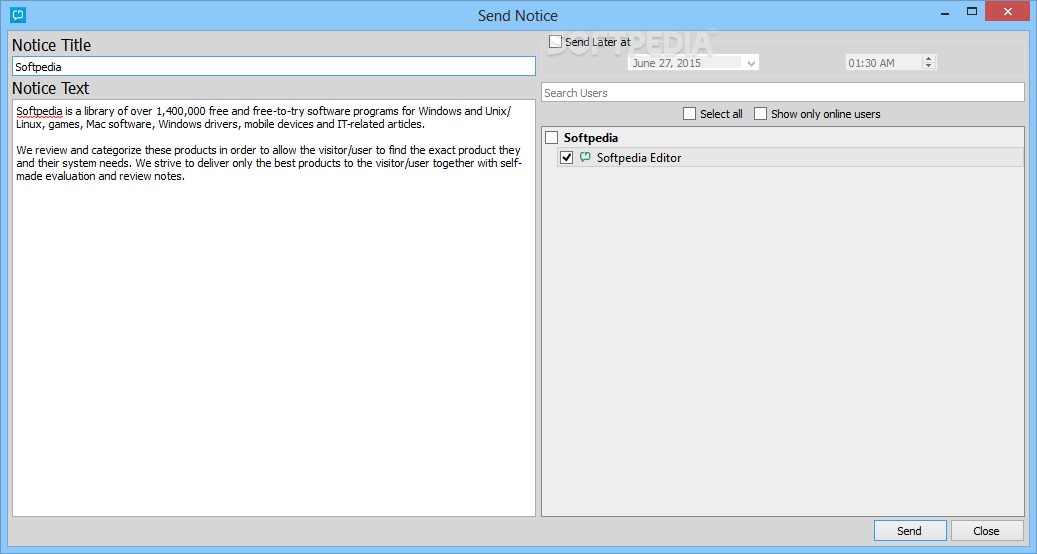Check the Softpedia group checkbox

552,138
